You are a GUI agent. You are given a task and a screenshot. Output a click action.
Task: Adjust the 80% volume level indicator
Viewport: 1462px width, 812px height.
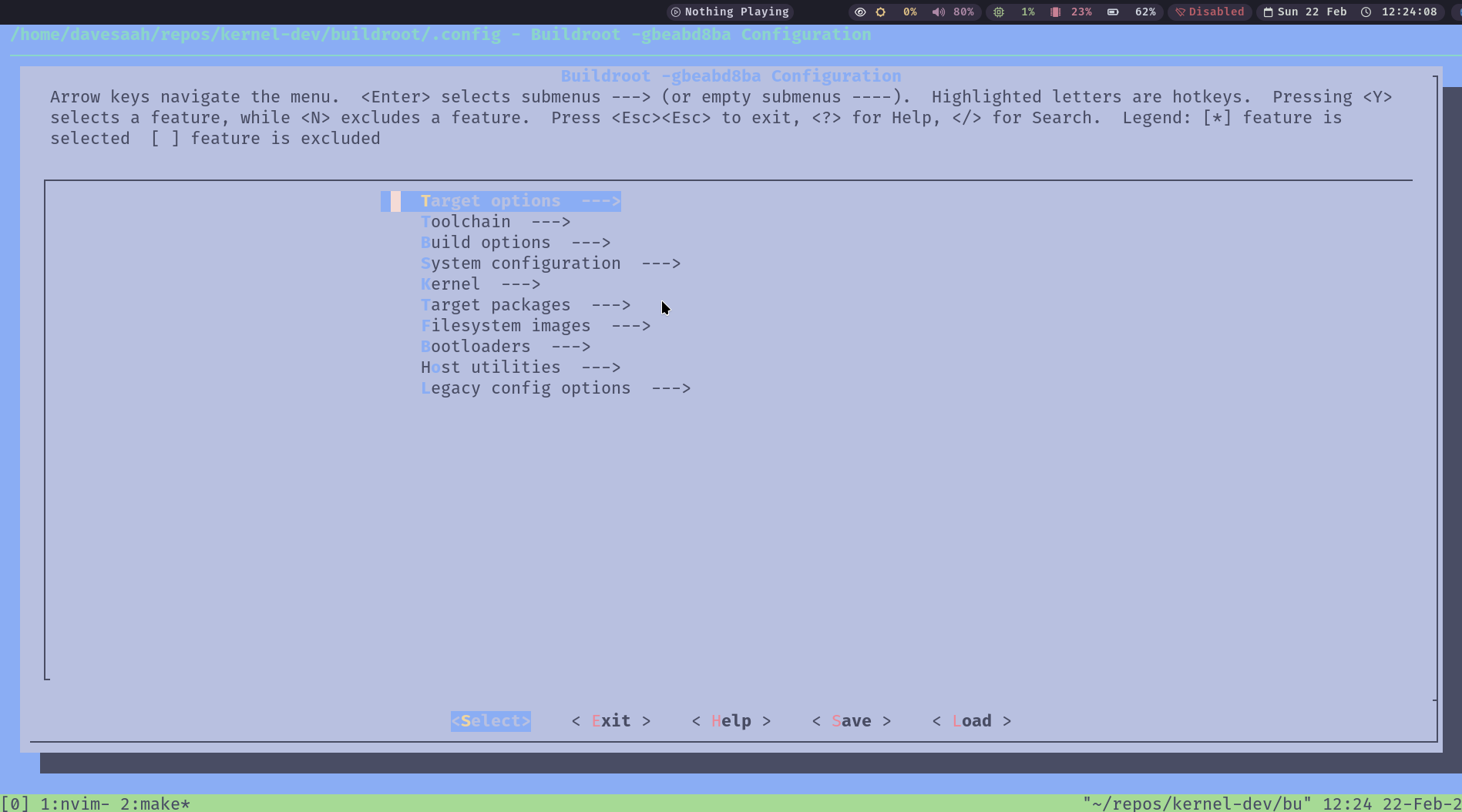tap(963, 12)
